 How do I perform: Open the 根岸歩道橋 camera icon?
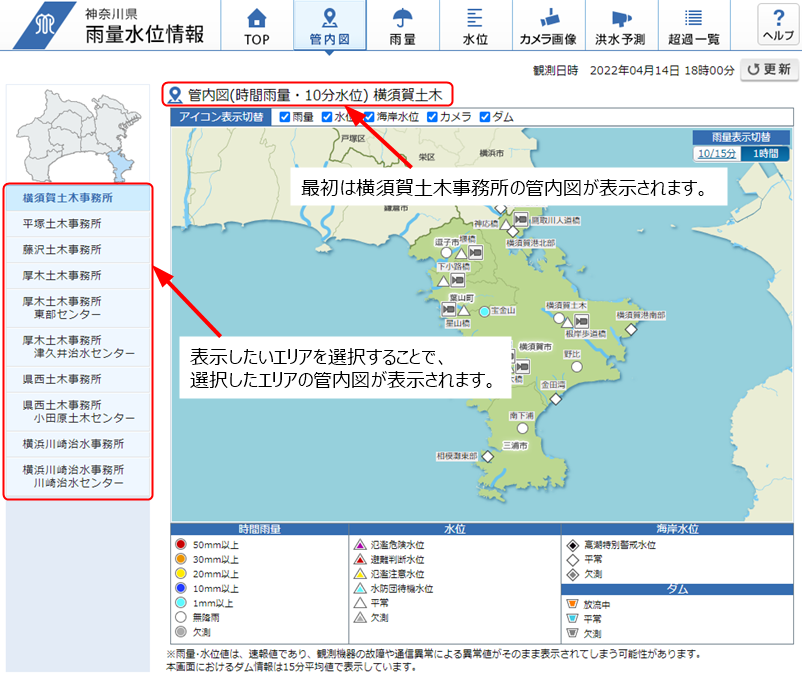pos(582,321)
